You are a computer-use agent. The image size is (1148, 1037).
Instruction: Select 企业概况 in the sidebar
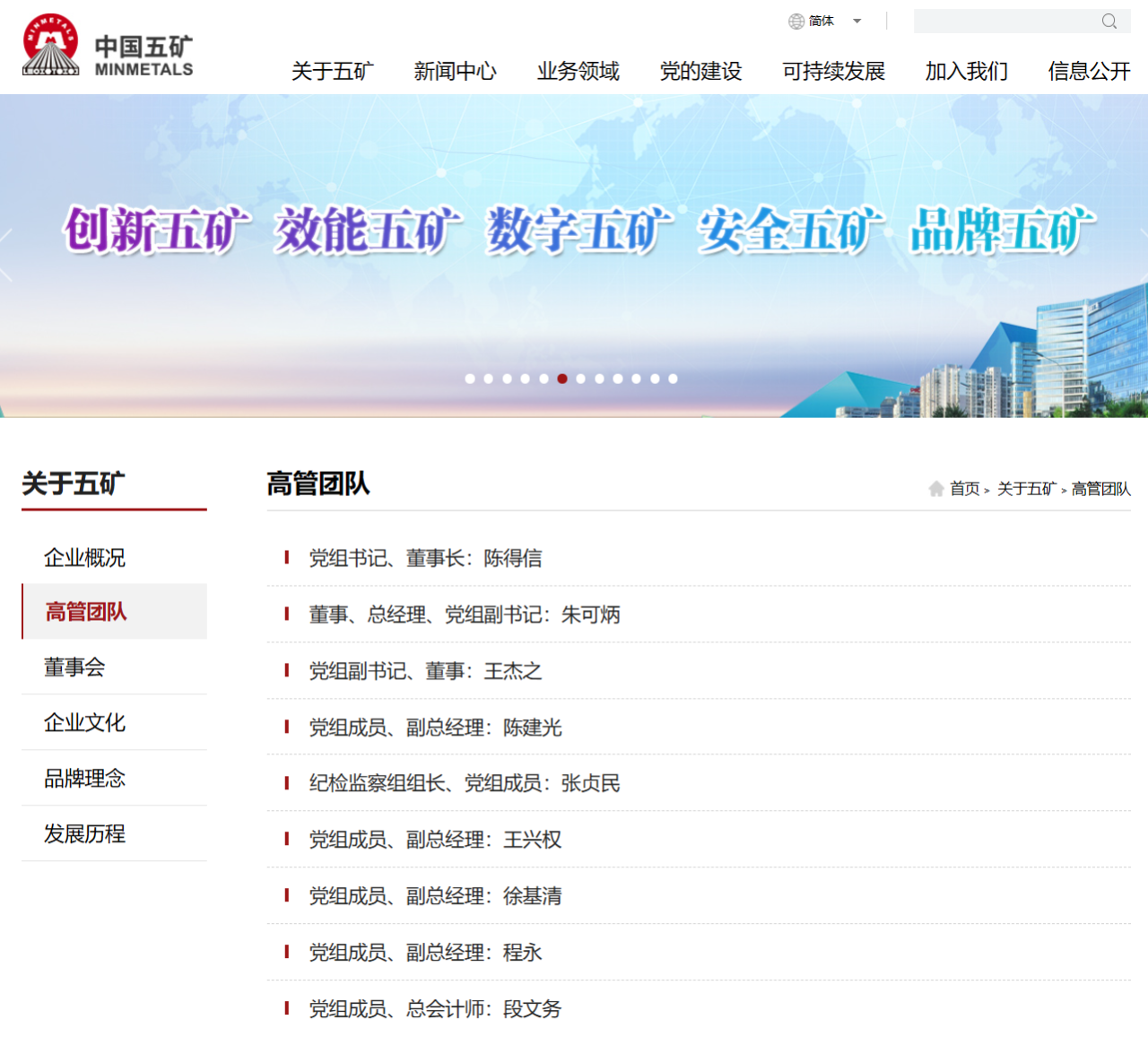pyautogui.click(x=84, y=558)
